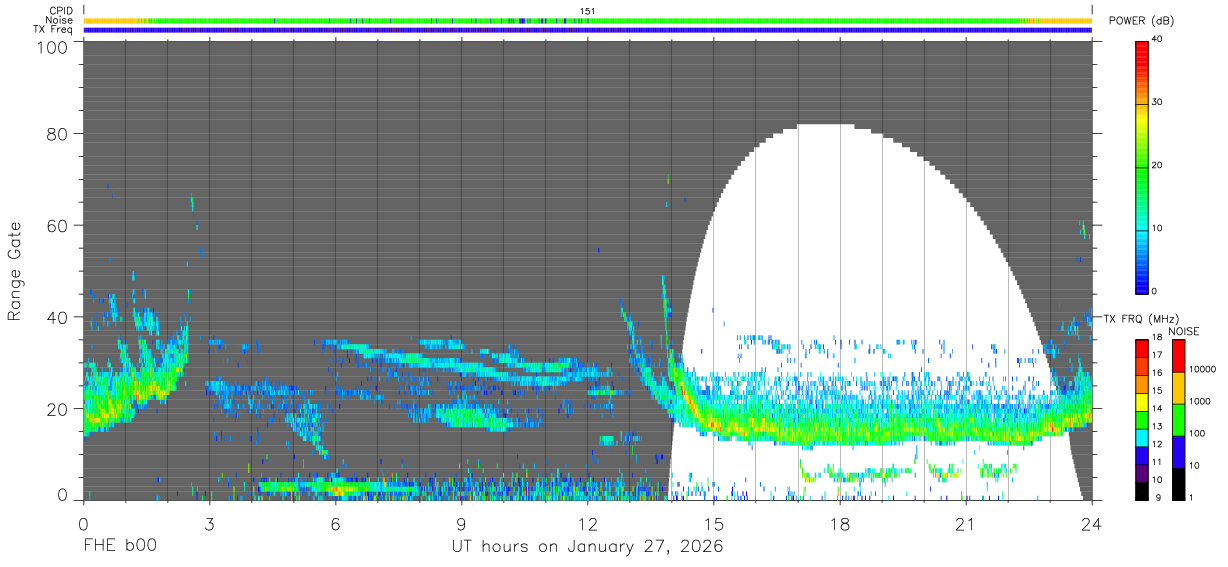The image size is (1228, 567).
Task: Click the noise scale value 10000
Action: click(1203, 369)
